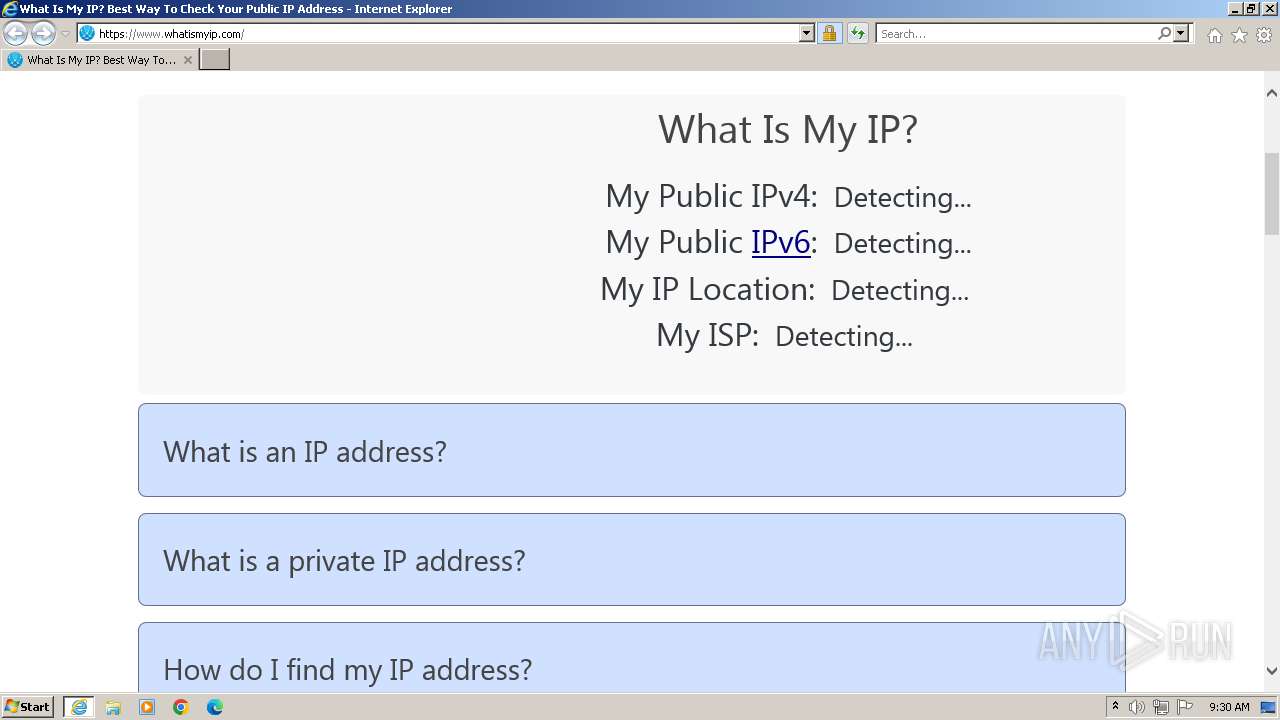Viewport: 1280px width, 720px height.
Task: Open the Windows Start menu
Action: coord(28,707)
